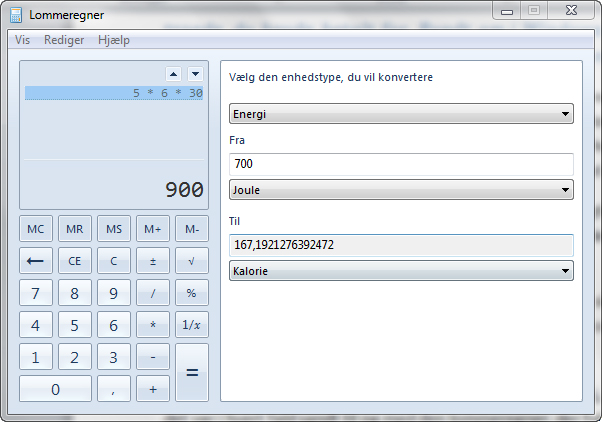This screenshot has height=422, width=602.
Task: Click the backspace arrow key
Action: (36, 262)
